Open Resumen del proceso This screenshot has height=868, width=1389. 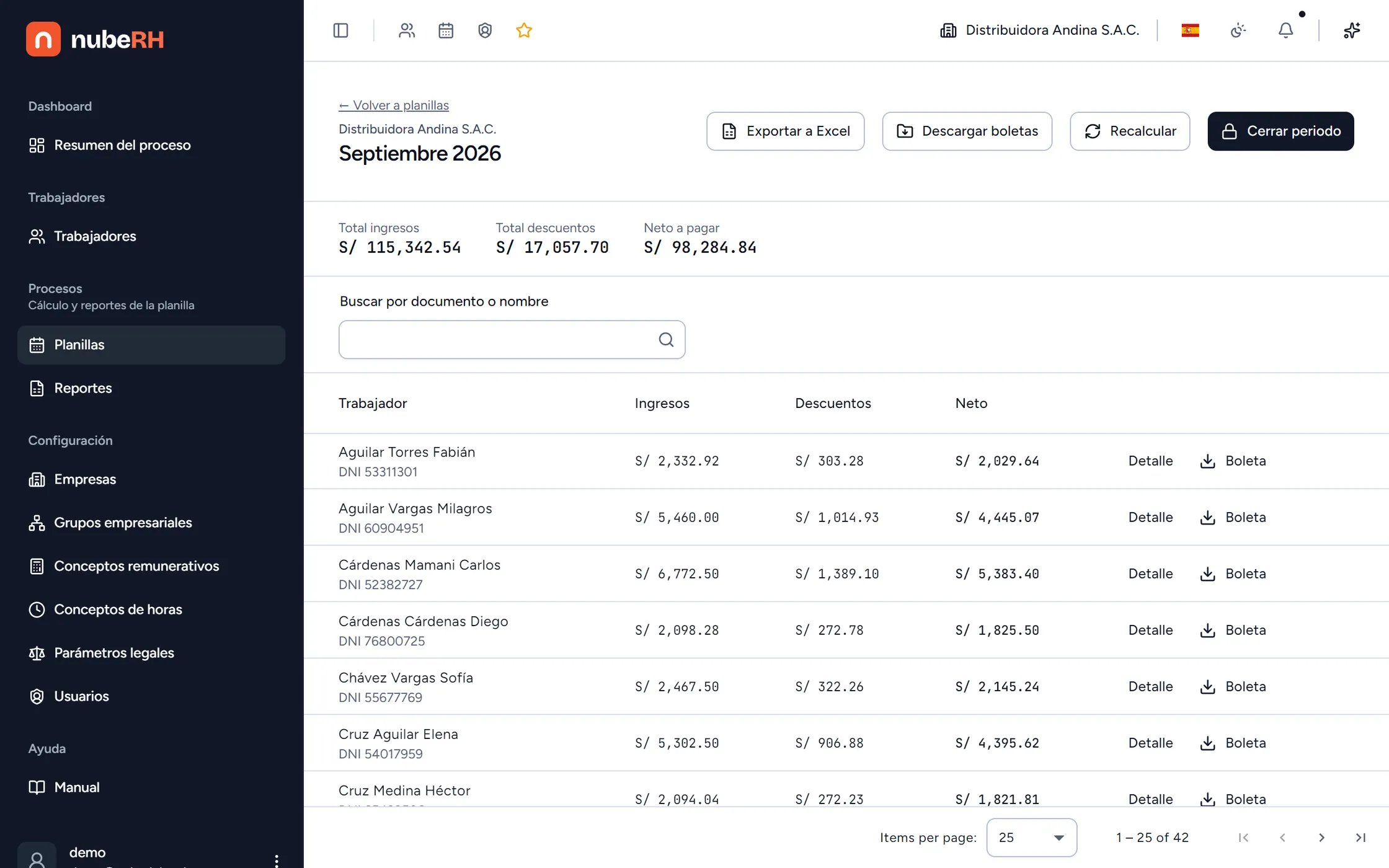point(151,145)
